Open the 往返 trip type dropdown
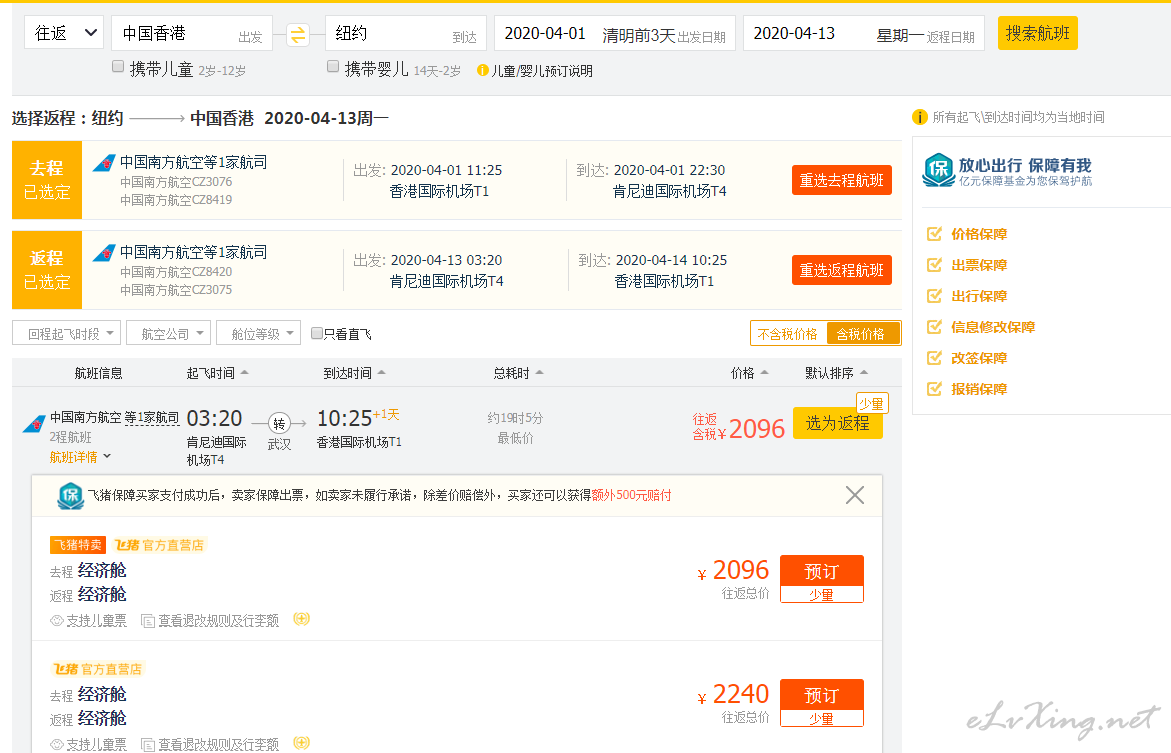The width and height of the screenshot is (1171, 753). coord(64,33)
